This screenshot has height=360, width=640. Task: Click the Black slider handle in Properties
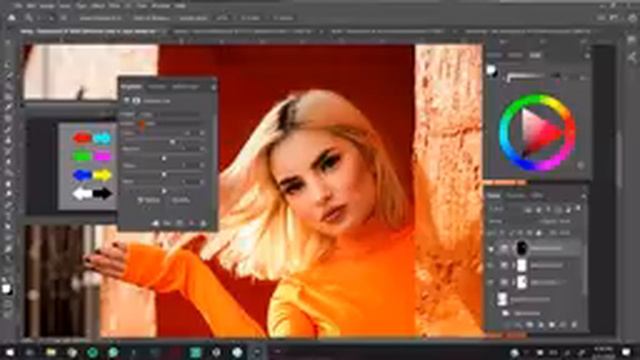tap(164, 191)
